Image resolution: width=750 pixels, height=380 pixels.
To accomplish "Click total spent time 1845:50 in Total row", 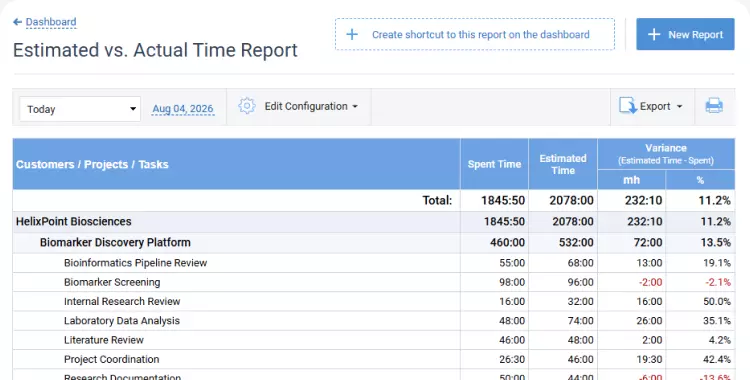I will pyautogui.click(x=503, y=201).
